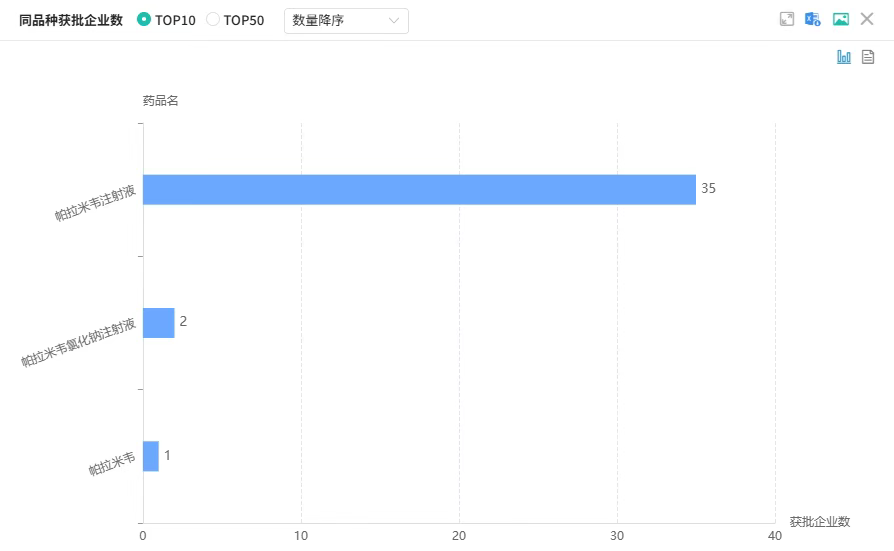This screenshot has width=894, height=551.
Task: Export chart data to Excel
Action: tap(813, 19)
